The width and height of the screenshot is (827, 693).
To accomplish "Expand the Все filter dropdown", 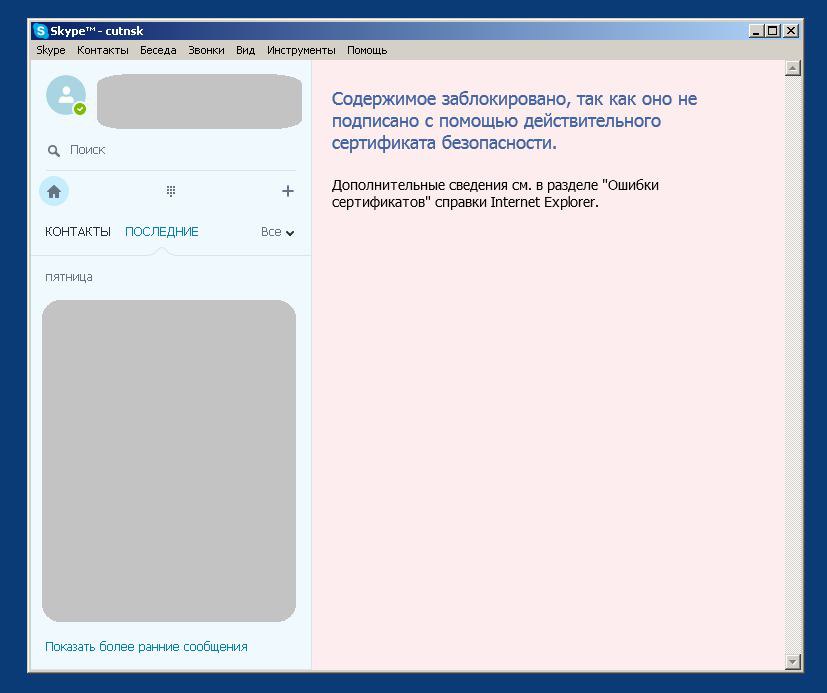I will tap(277, 232).
